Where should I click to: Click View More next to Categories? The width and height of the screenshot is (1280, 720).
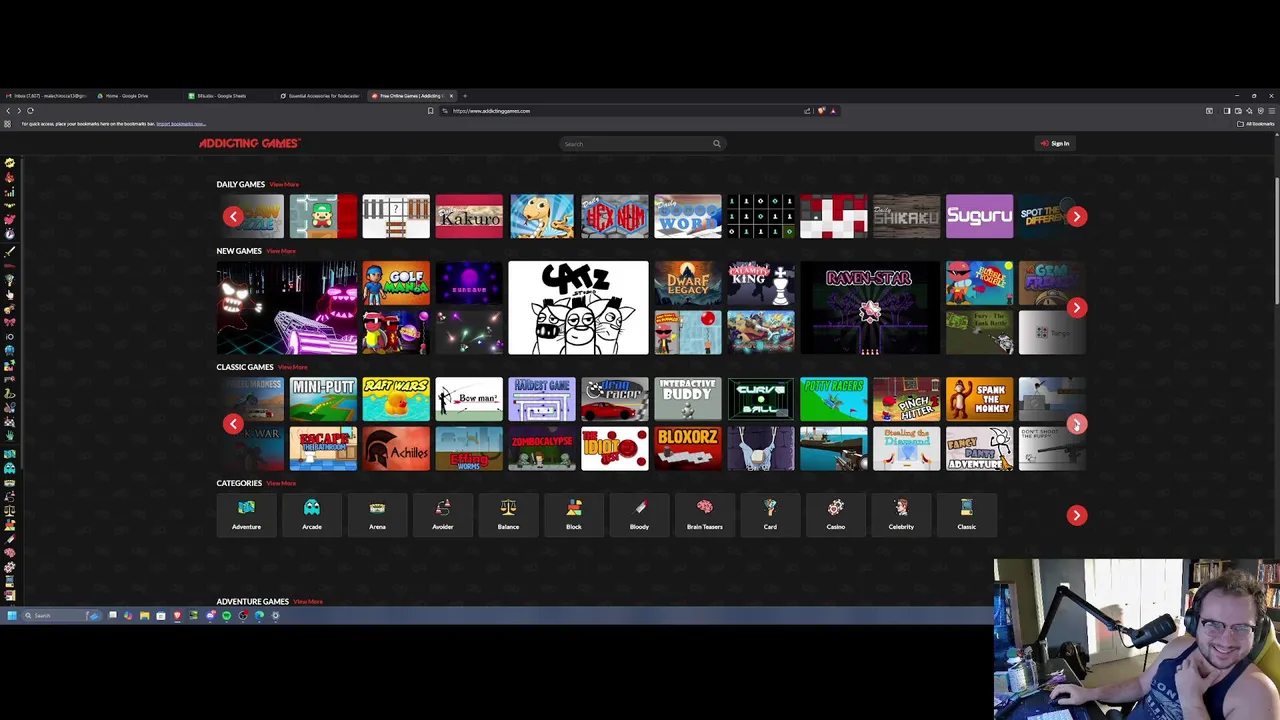point(281,483)
